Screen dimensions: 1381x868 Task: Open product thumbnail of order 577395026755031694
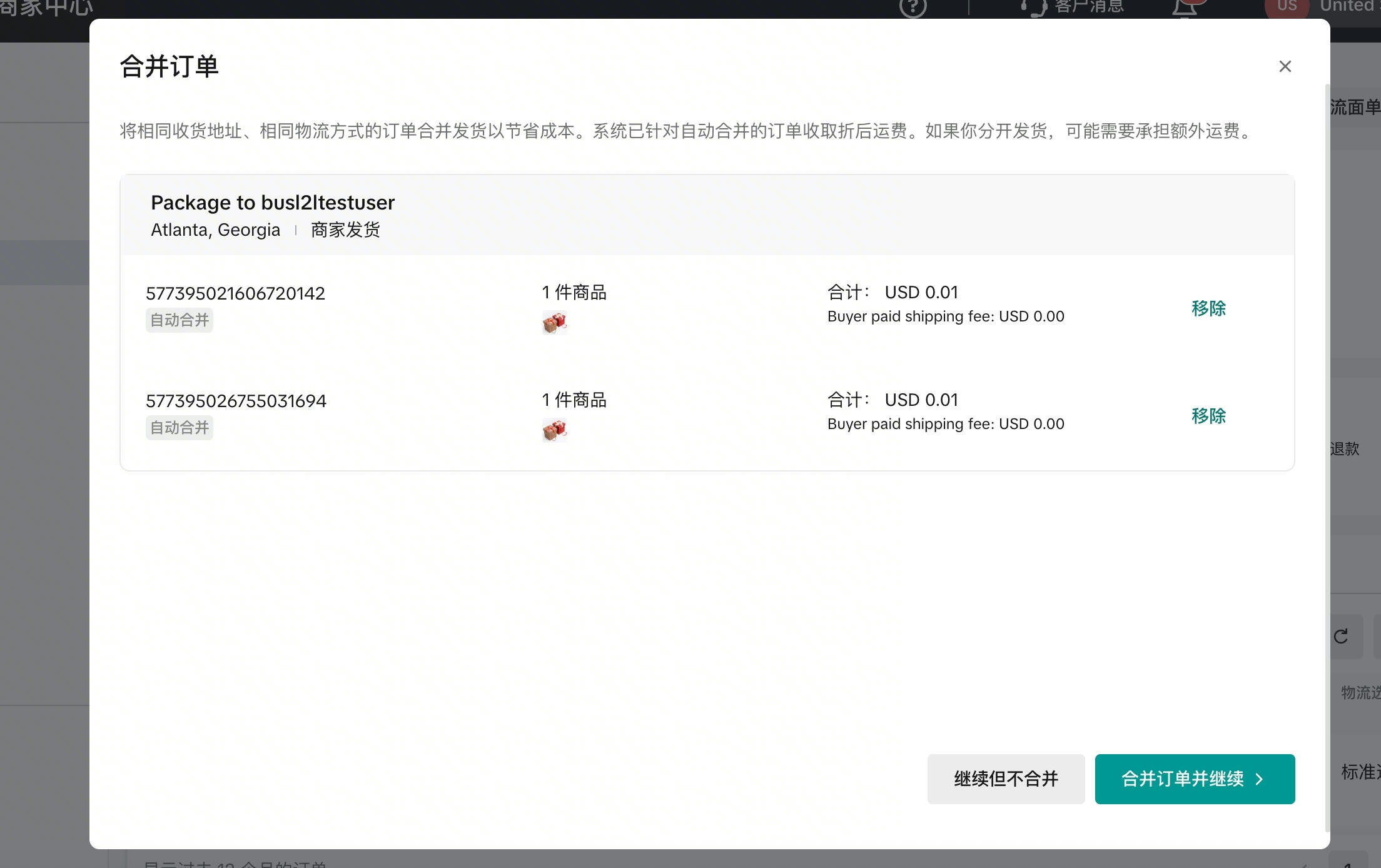554,430
